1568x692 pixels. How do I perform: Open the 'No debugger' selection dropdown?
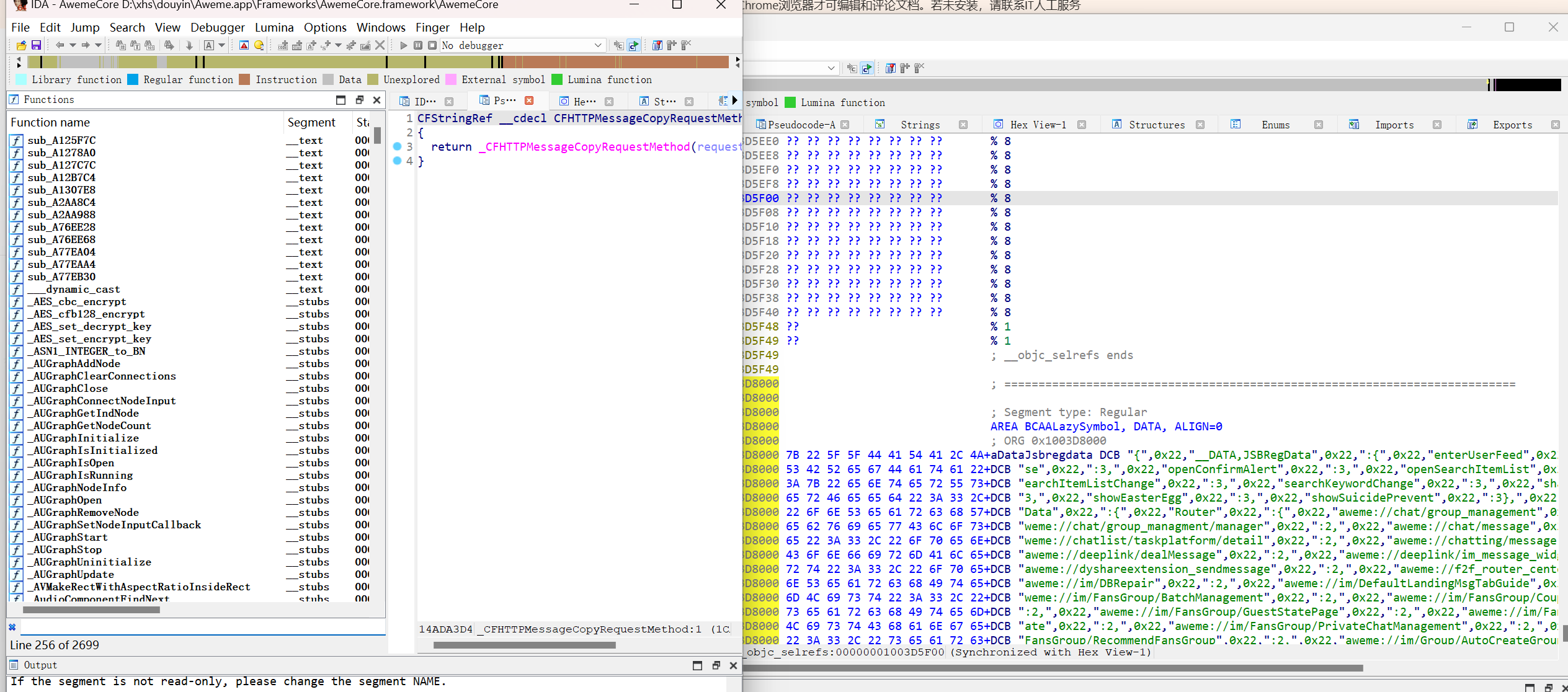pos(522,45)
